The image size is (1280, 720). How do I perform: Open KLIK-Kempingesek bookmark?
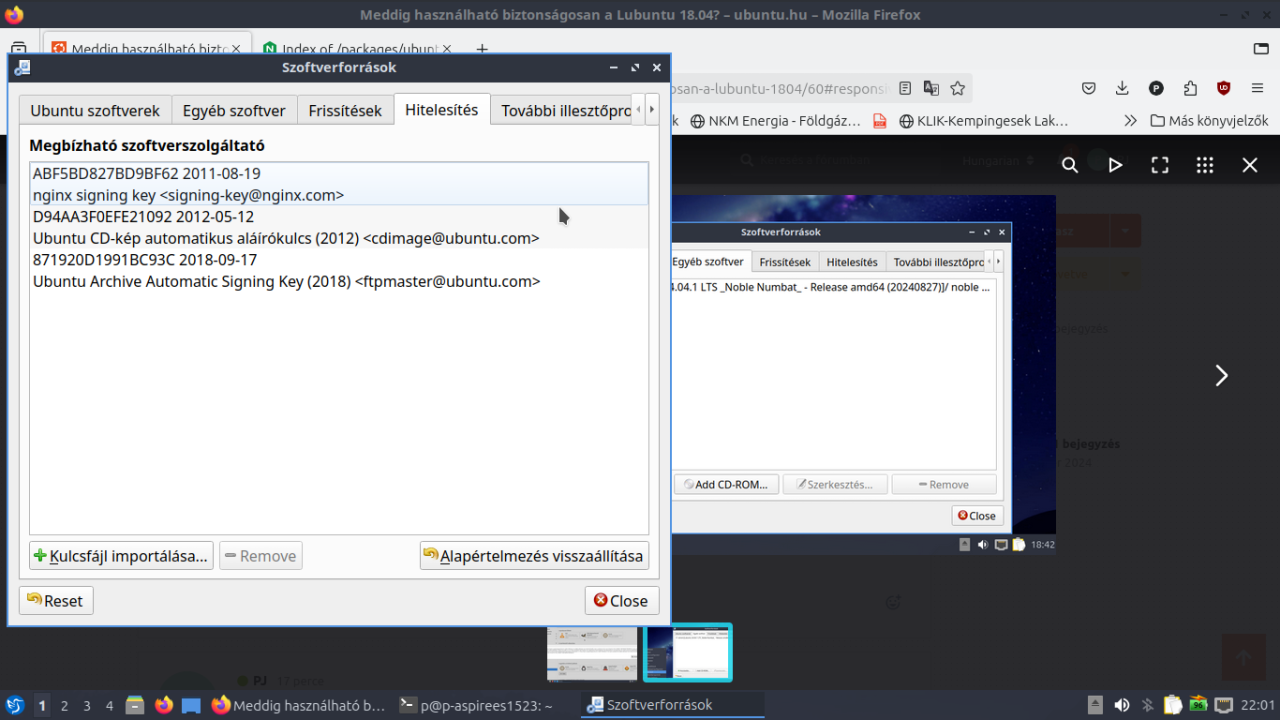[x=985, y=121]
